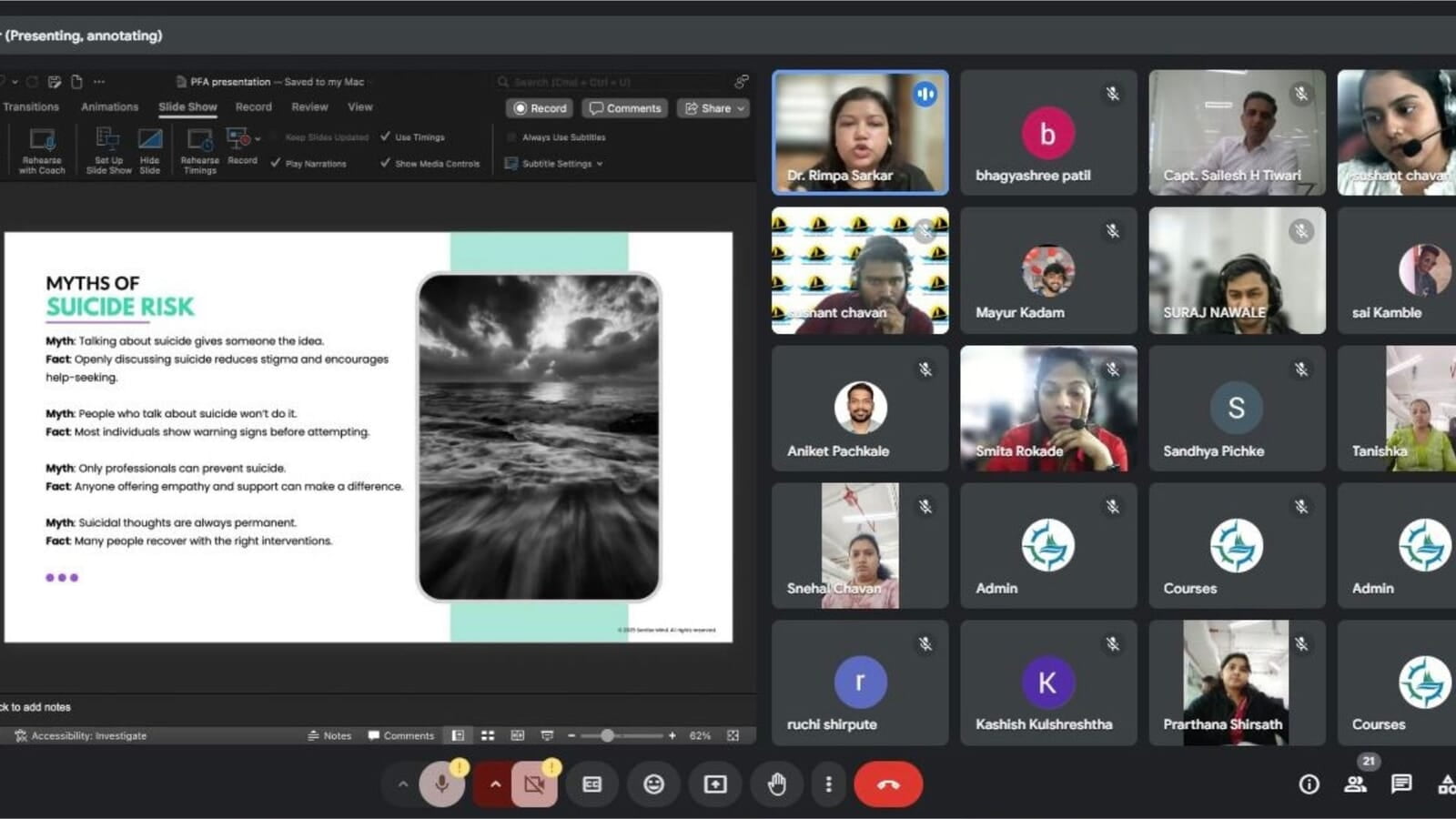
Task: Select normal view icon in status bar
Action: click(x=458, y=735)
